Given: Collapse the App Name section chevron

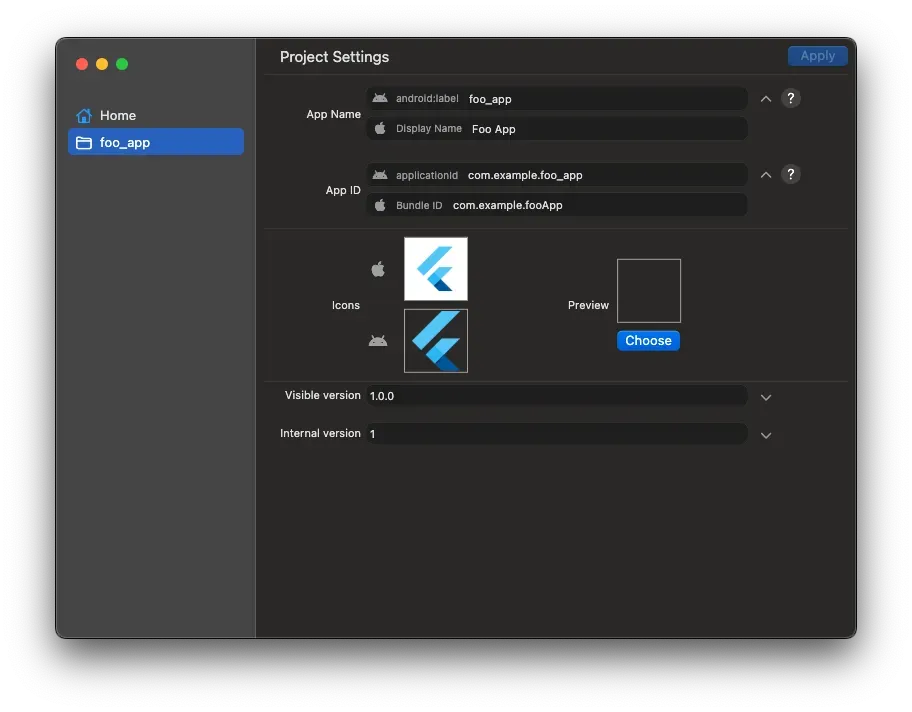Looking at the screenshot, I should tap(766, 99).
